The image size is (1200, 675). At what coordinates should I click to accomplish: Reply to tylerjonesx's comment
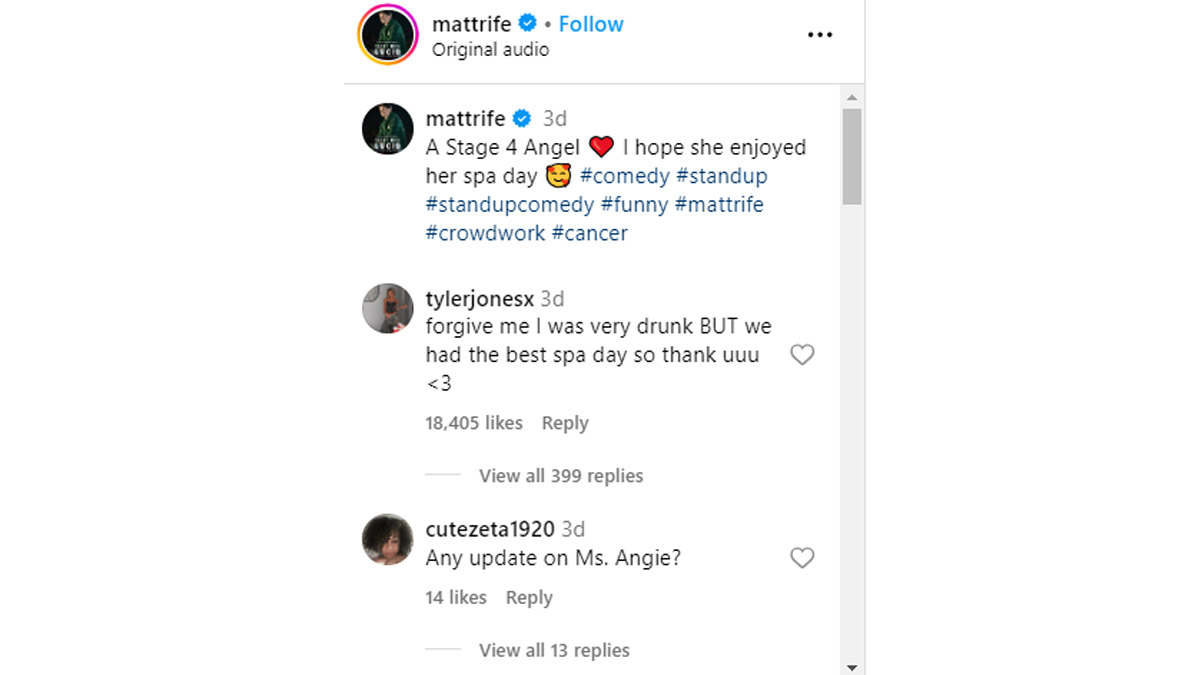[x=565, y=423]
